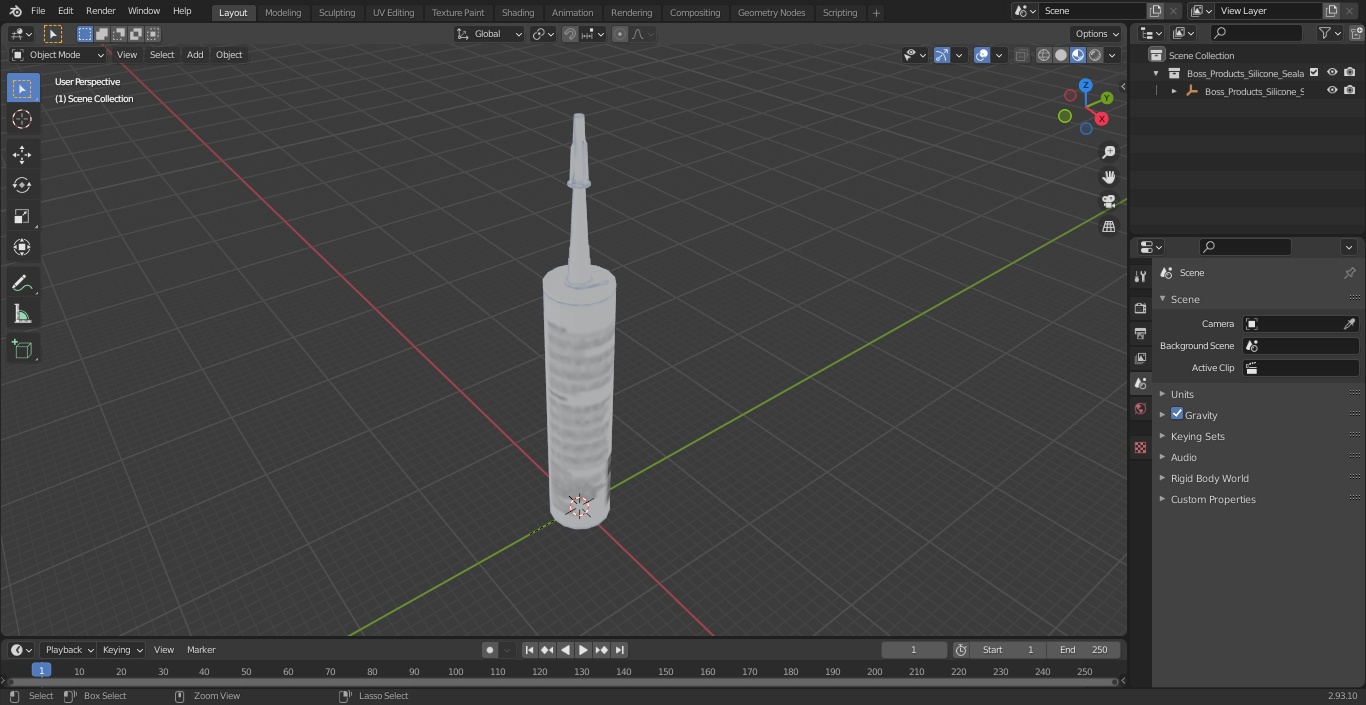The height and width of the screenshot is (705, 1366).
Task: Activate the Select Box tool in the toolbar
Action: coord(22,88)
